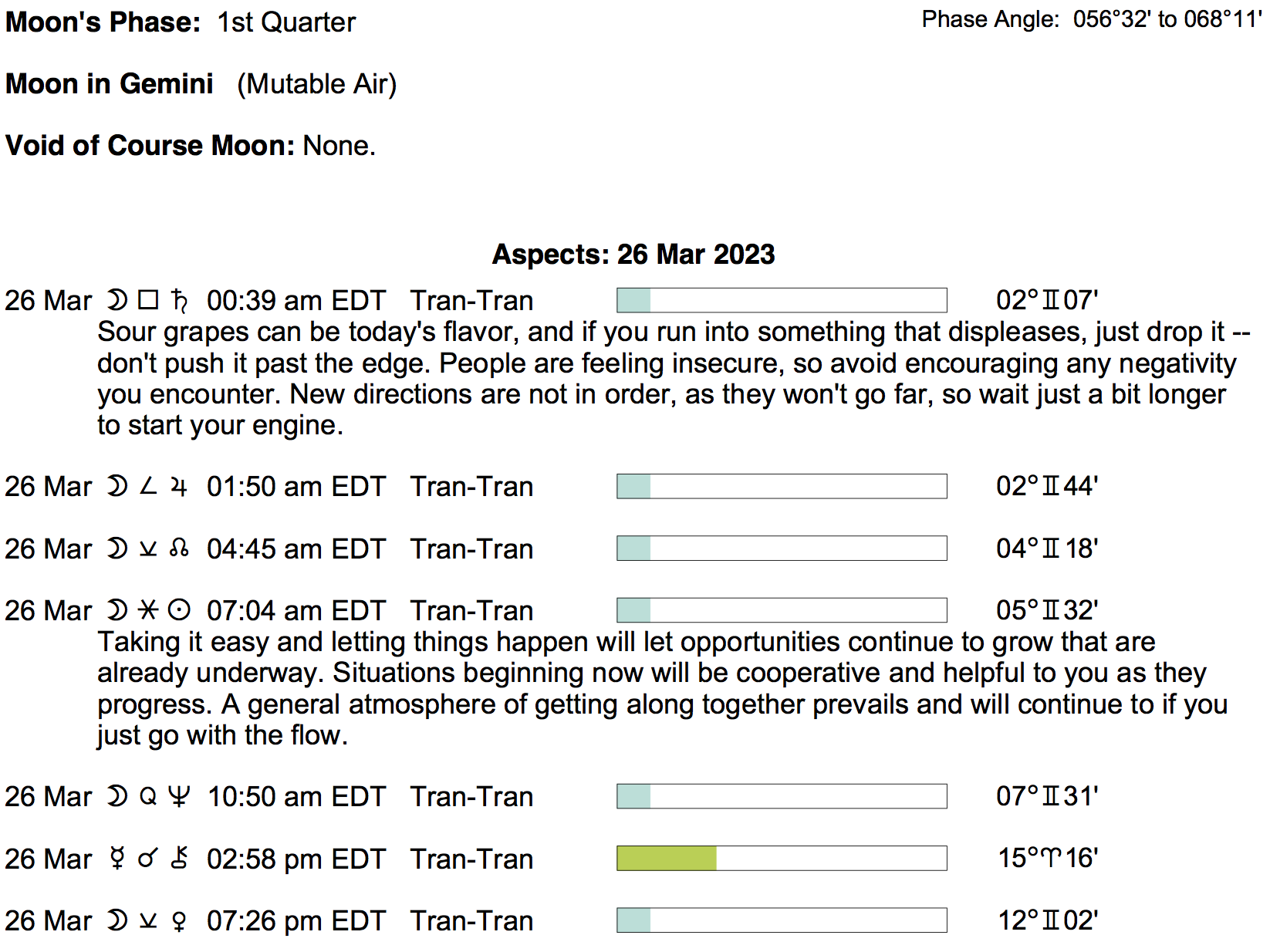Click the conjunction symbol between Mercury and Chiron
1270x952 pixels.
148,859
